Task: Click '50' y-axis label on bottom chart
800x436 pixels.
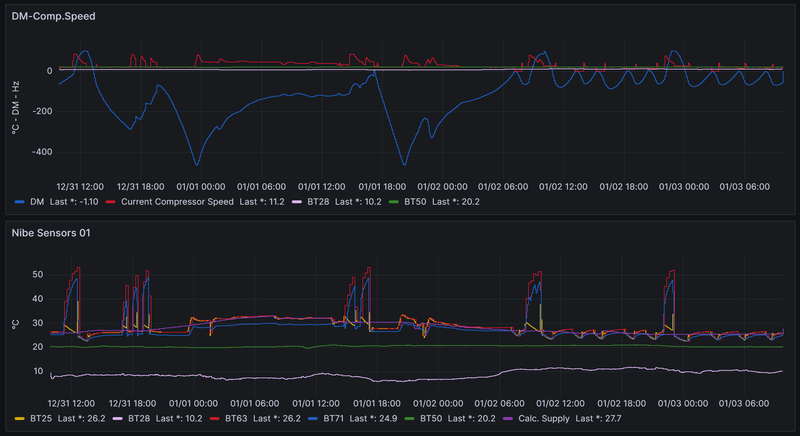Action: coord(38,274)
